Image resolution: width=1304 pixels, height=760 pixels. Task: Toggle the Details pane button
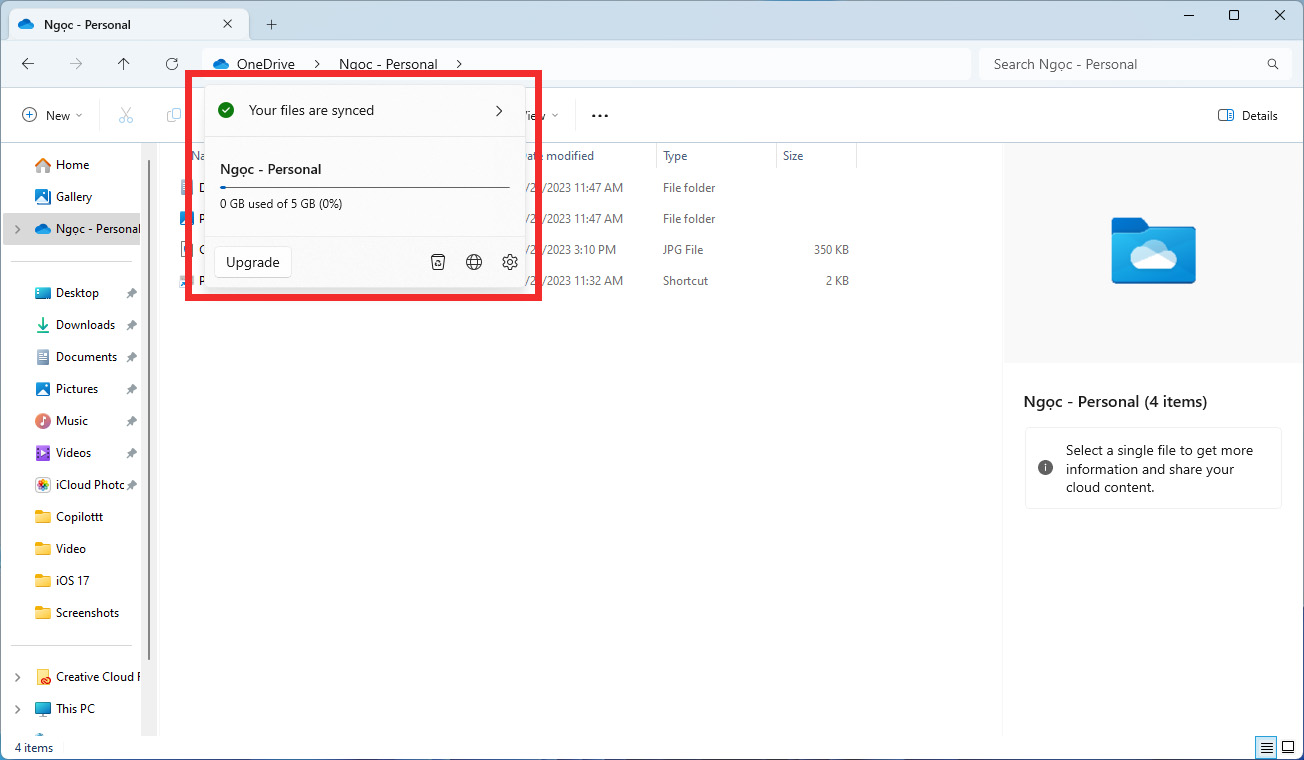(x=1248, y=115)
